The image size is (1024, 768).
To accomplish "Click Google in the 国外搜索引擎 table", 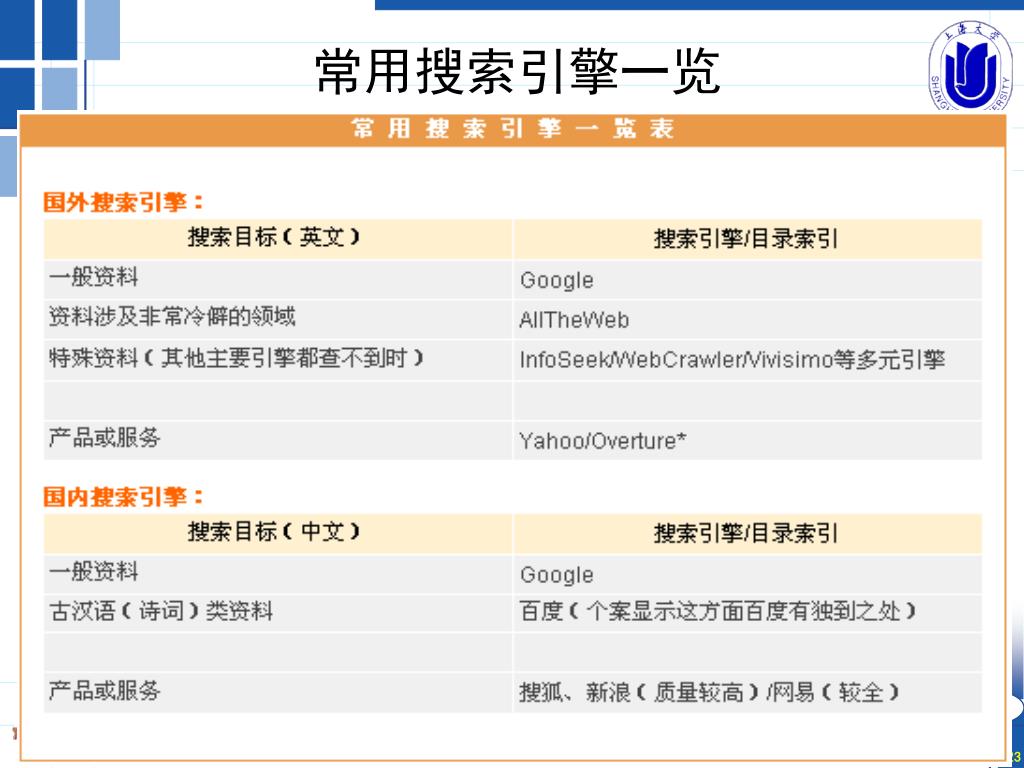I will pyautogui.click(x=747, y=280).
